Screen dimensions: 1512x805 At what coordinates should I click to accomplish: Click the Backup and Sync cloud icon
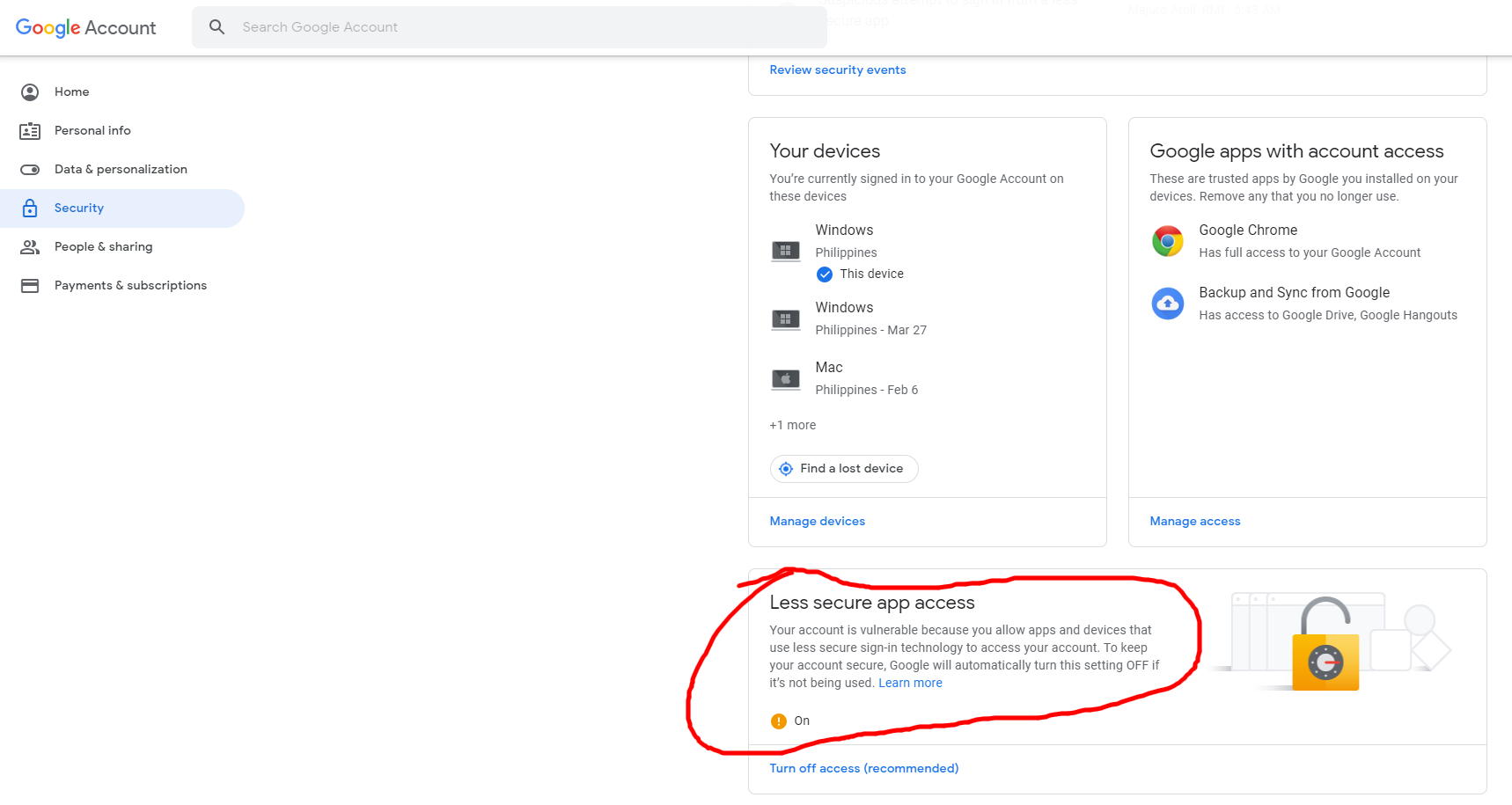pyautogui.click(x=1168, y=304)
